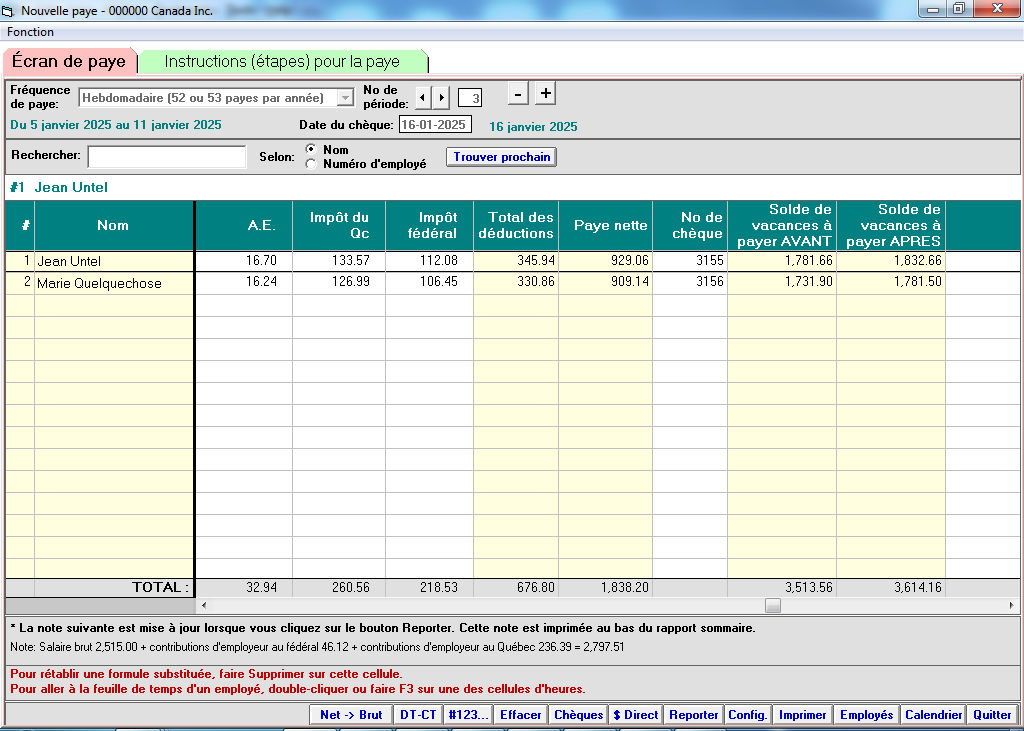Click the left arrow for period number
The width and height of the screenshot is (1024, 731).
(x=422, y=97)
